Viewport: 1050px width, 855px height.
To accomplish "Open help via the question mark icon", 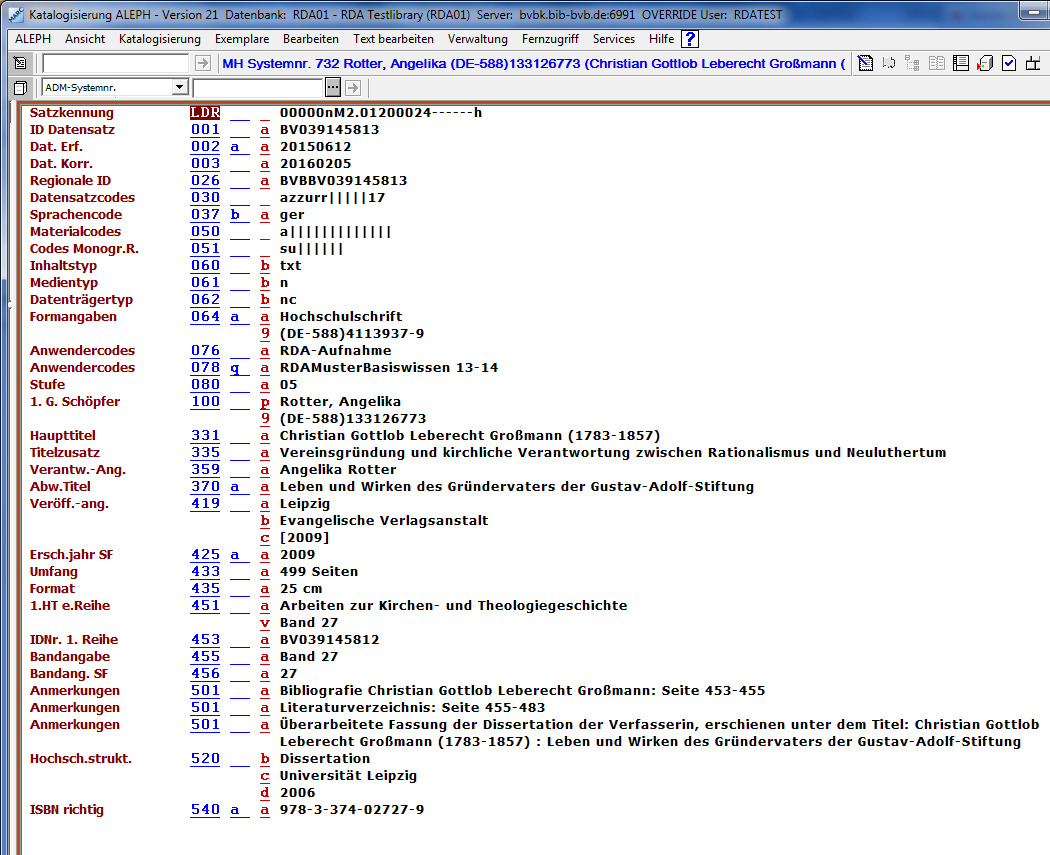I will tap(690, 39).
